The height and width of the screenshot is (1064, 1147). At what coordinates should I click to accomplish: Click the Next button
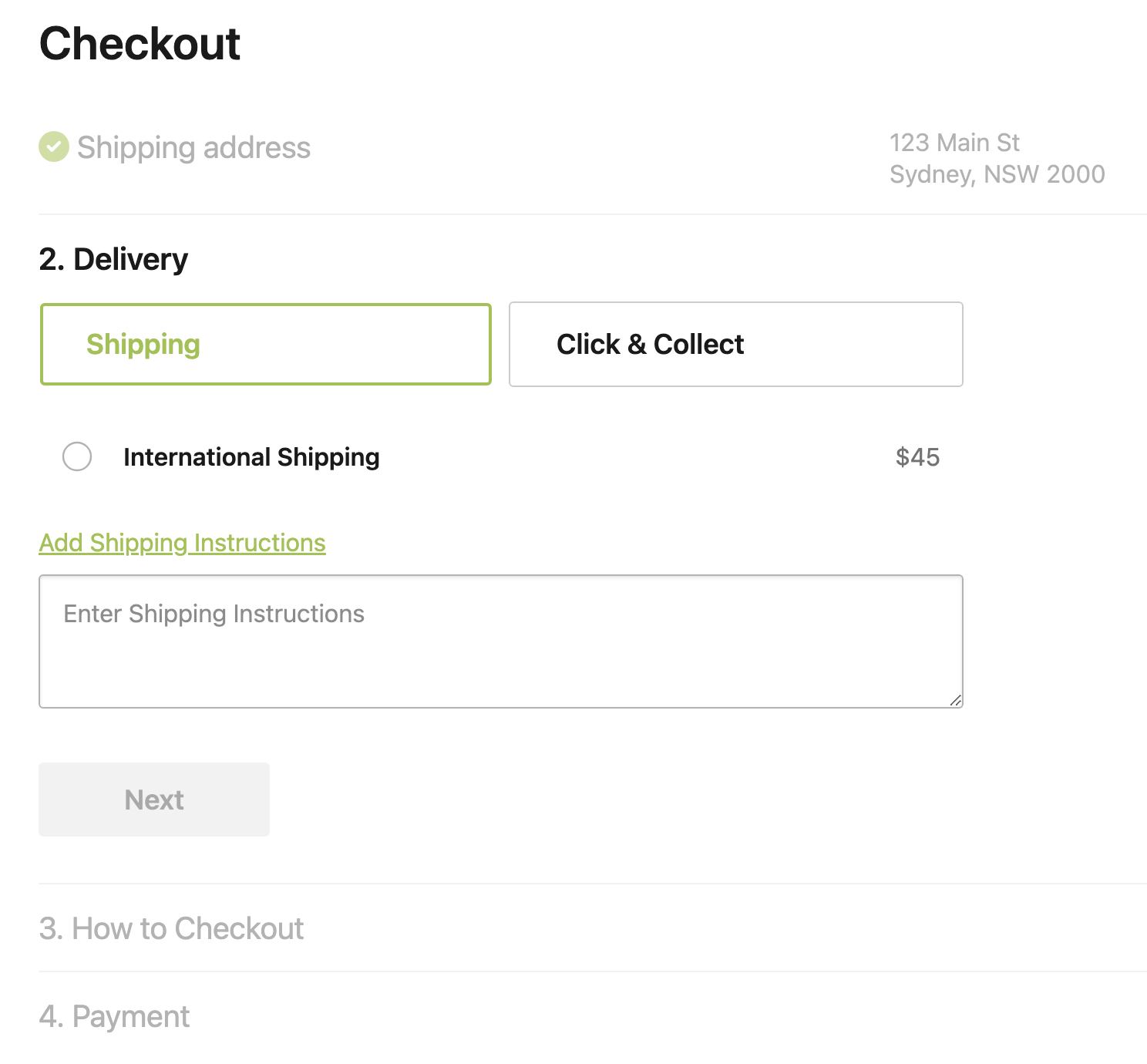pyautogui.click(x=153, y=800)
